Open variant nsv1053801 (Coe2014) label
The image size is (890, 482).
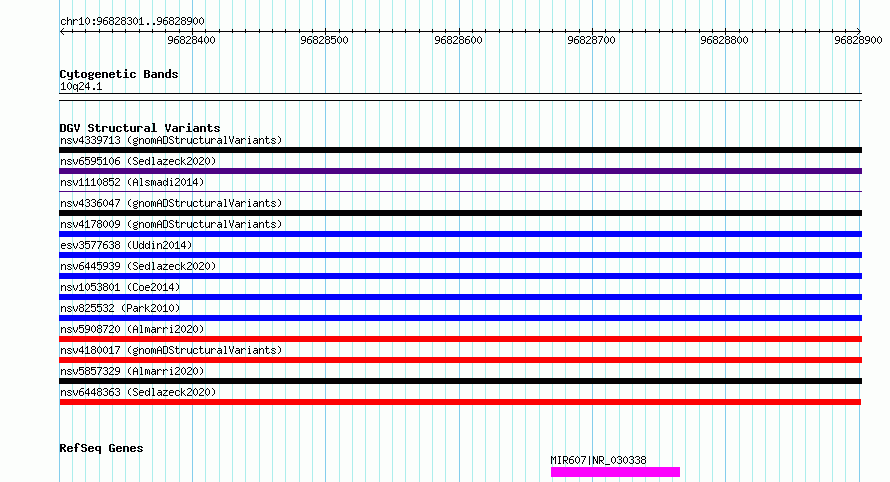pos(120,287)
